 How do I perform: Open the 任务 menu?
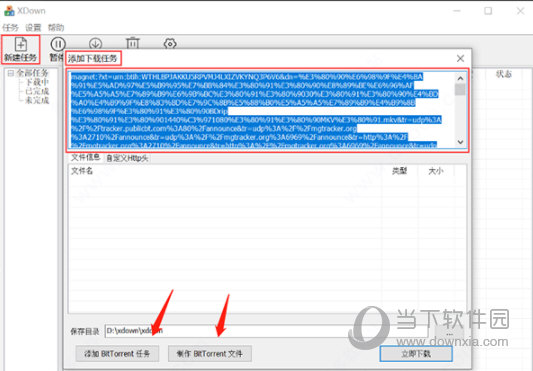(x=10, y=28)
